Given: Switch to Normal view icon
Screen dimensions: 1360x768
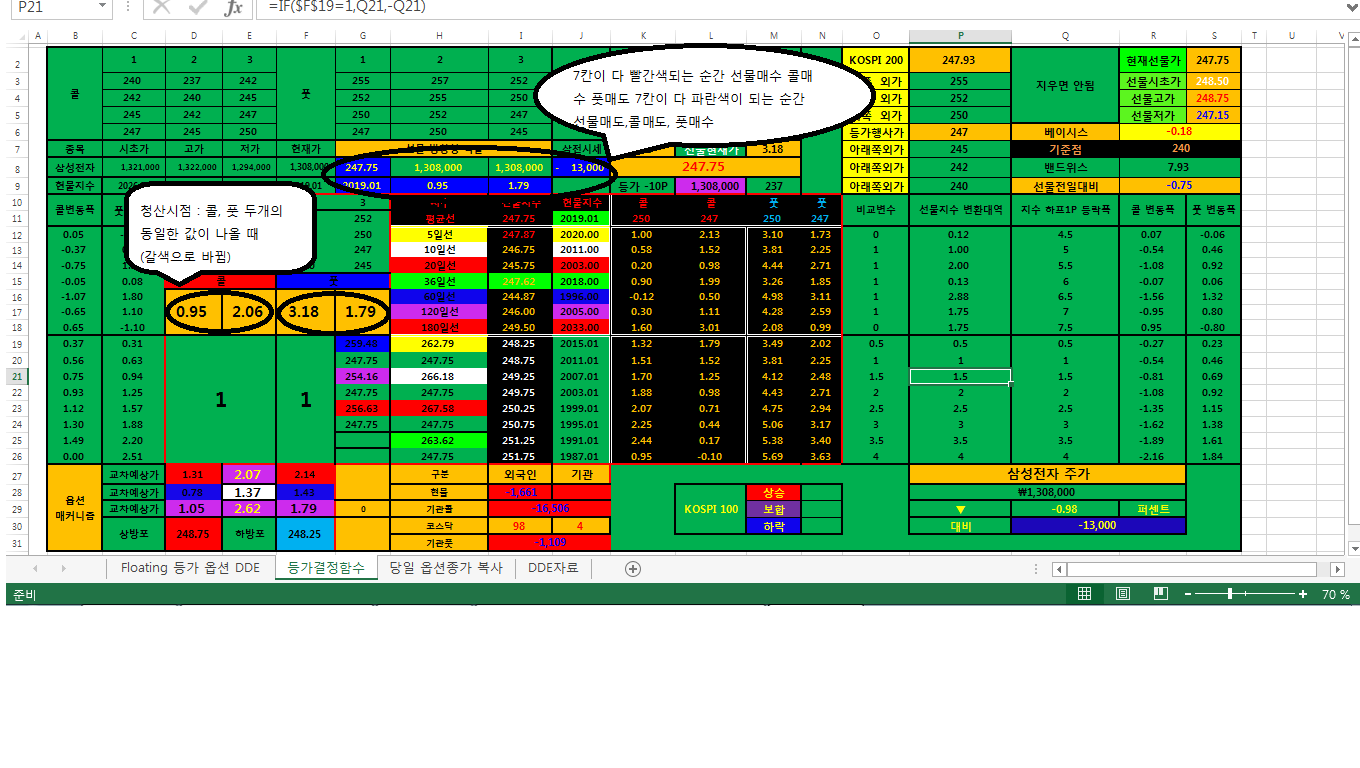Looking at the screenshot, I should pyautogui.click(x=1084, y=594).
